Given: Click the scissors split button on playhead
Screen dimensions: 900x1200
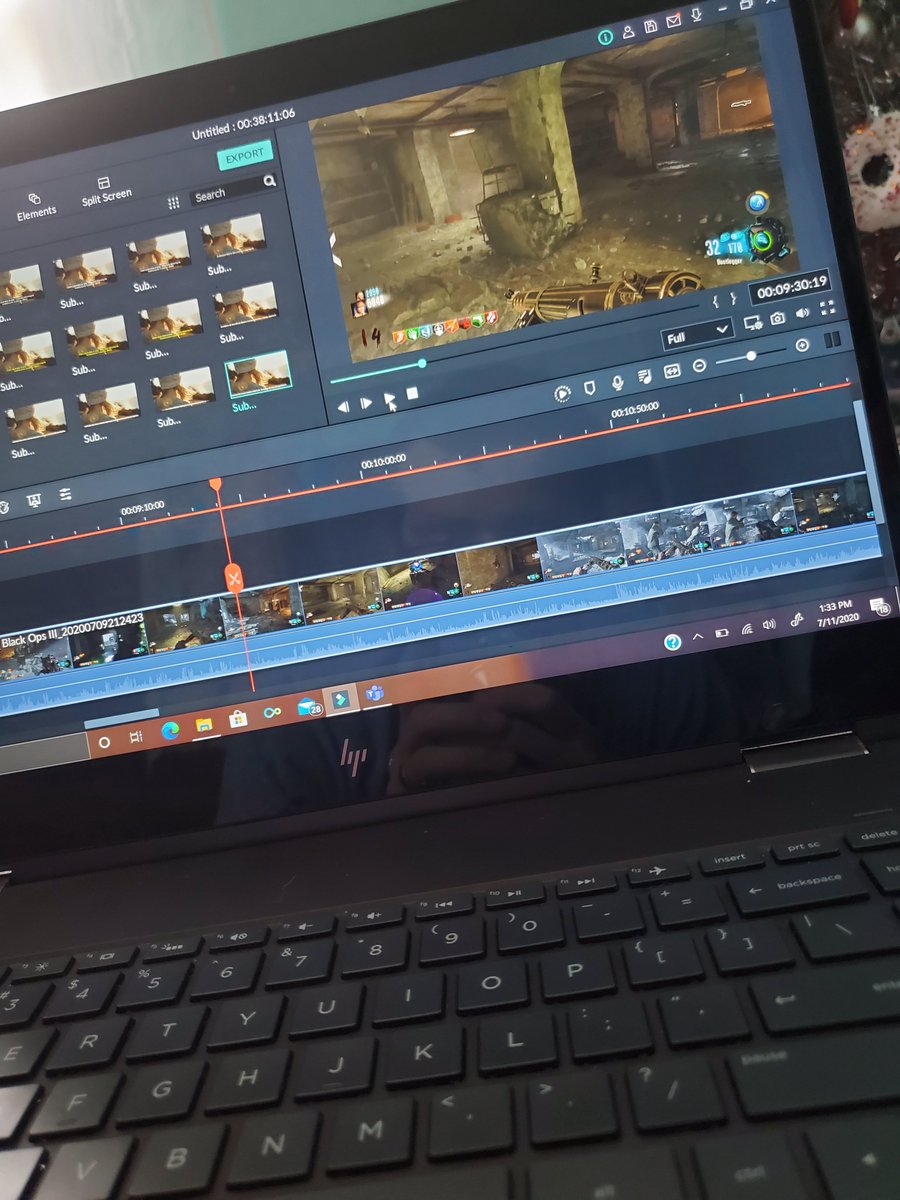Looking at the screenshot, I should pyautogui.click(x=233, y=577).
